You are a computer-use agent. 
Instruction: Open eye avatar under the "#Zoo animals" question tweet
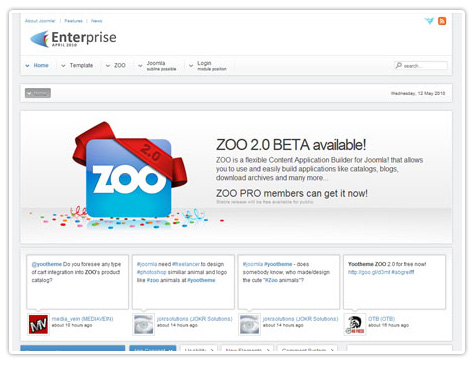click(249, 324)
